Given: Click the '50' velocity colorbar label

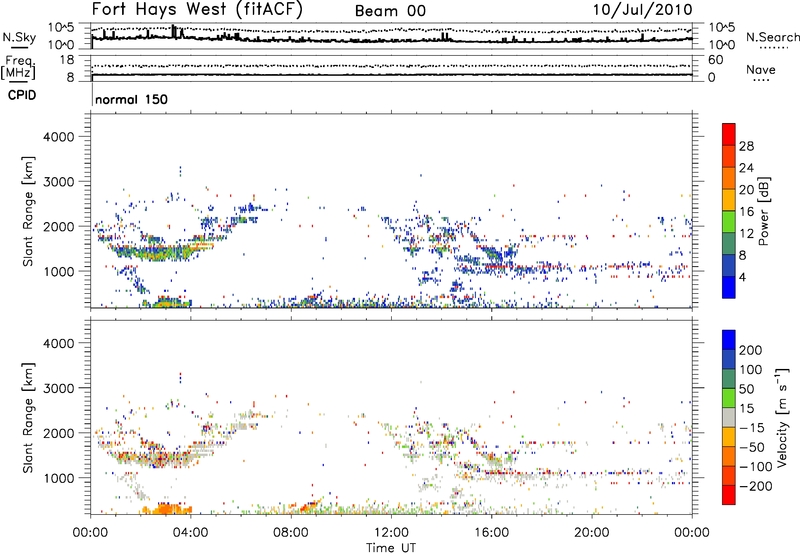Looking at the screenshot, I should click(746, 389).
